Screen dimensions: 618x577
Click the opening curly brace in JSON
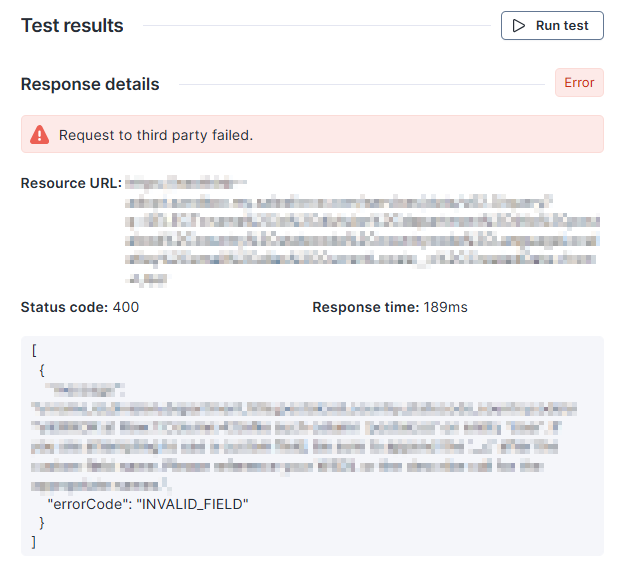click(x=42, y=370)
